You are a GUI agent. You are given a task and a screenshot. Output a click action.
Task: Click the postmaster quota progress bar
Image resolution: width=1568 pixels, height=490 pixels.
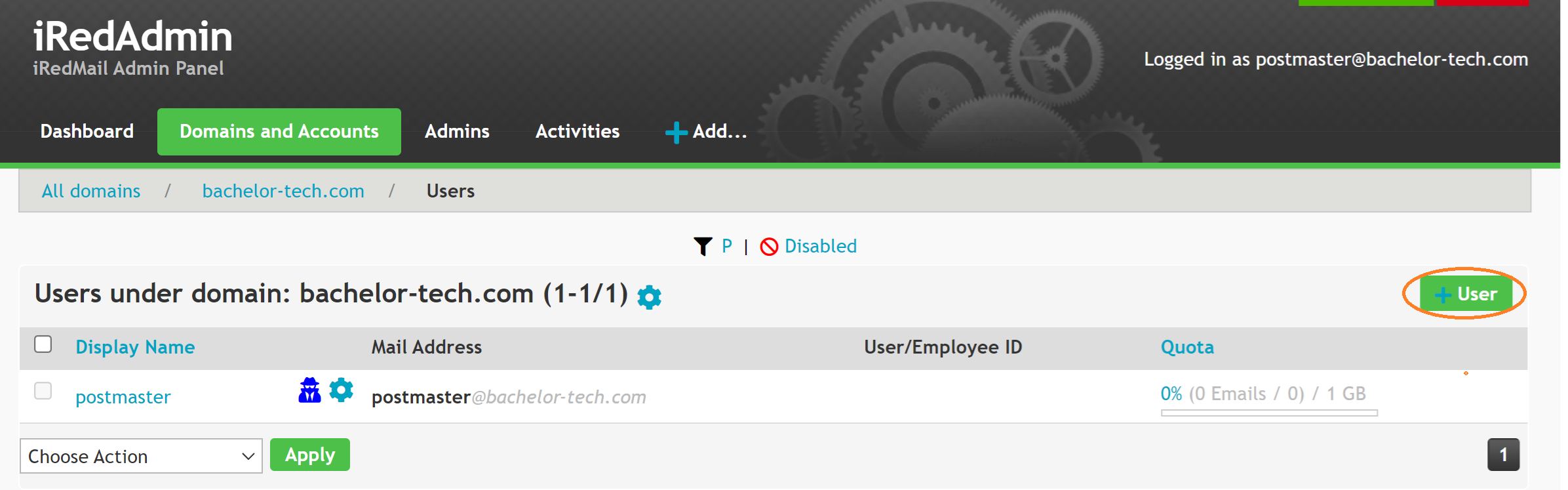pyautogui.click(x=1269, y=413)
